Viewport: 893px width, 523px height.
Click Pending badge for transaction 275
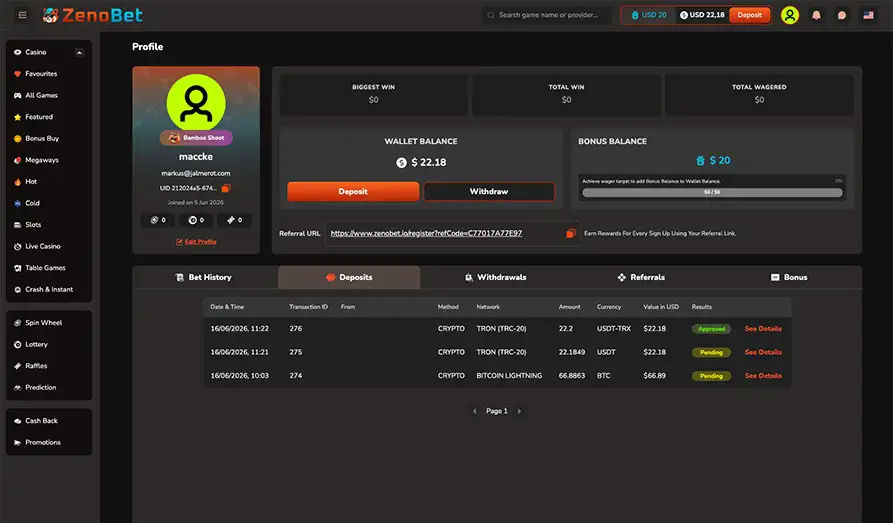[711, 352]
